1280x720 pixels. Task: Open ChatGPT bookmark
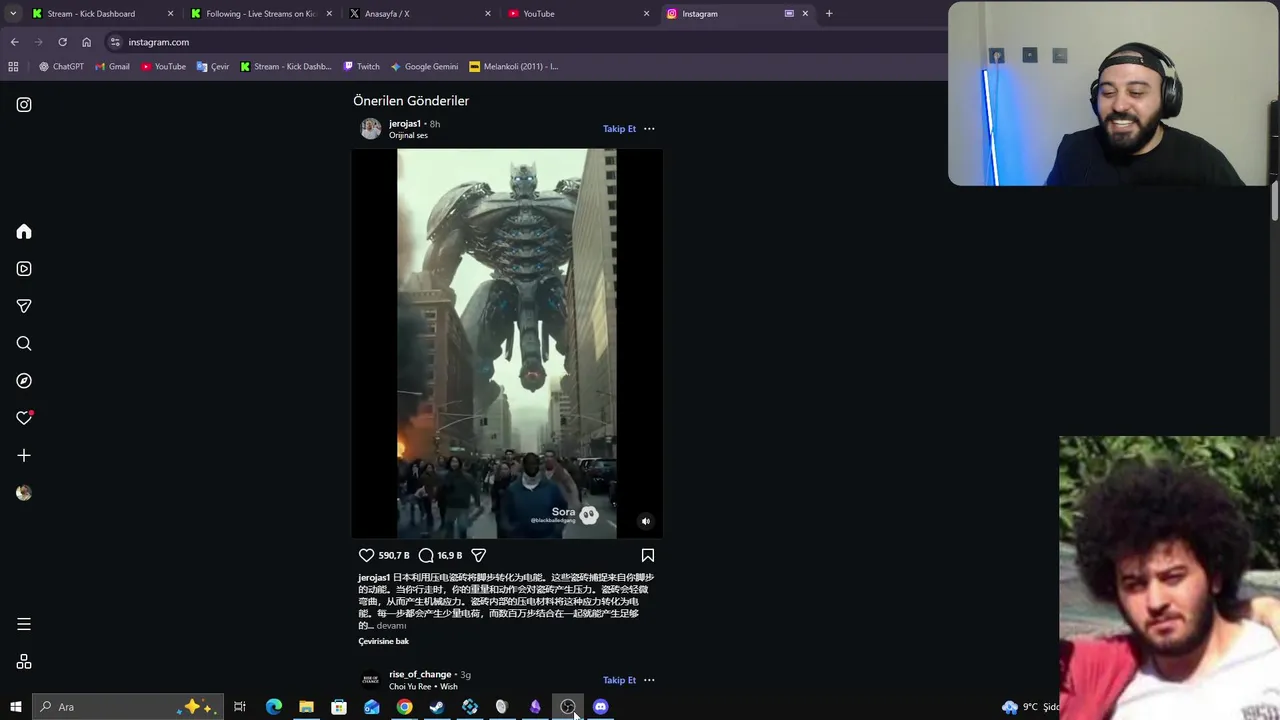[61, 67]
